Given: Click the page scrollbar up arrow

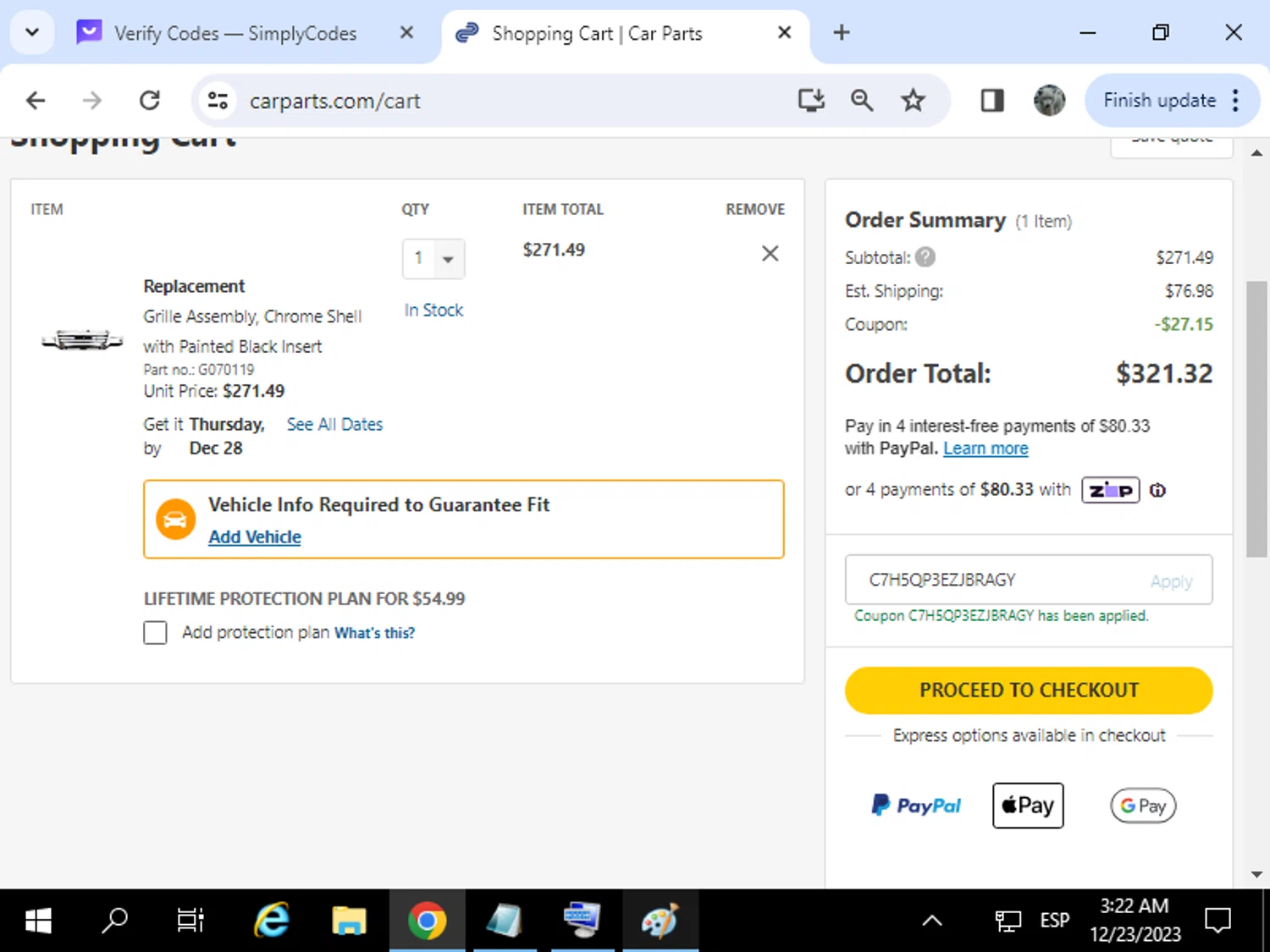Looking at the screenshot, I should pos(1256,152).
